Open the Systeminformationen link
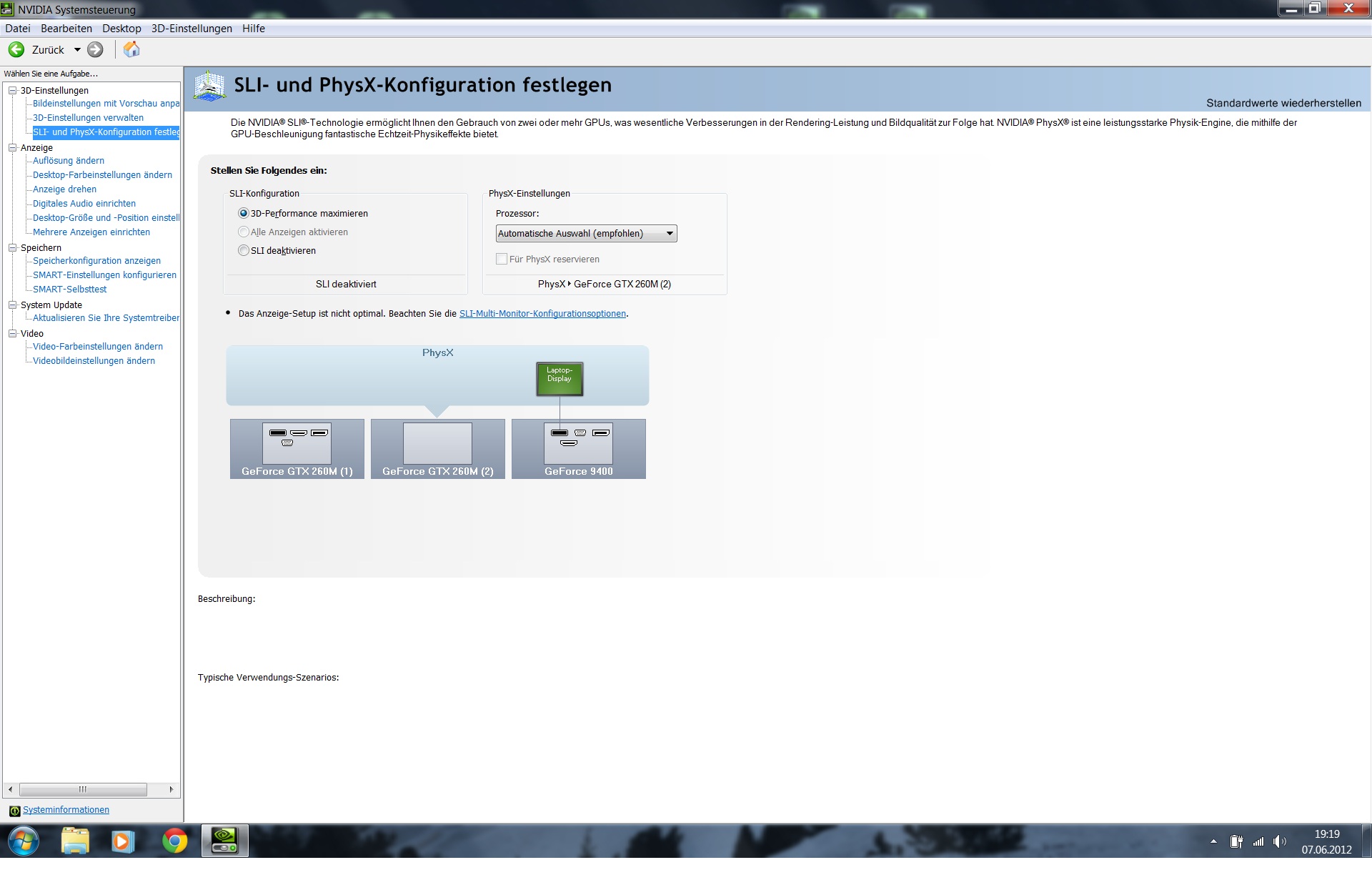The height and width of the screenshot is (875, 1372). pos(66,810)
